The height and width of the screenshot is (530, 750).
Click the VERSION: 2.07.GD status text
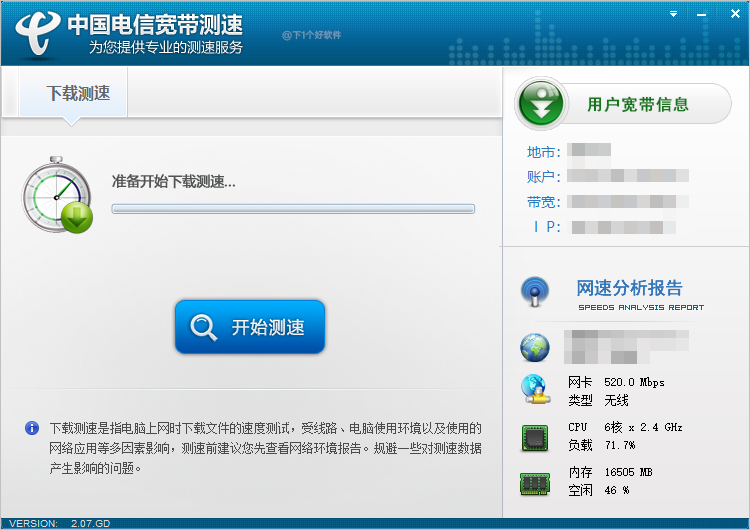pyautogui.click(x=60, y=523)
